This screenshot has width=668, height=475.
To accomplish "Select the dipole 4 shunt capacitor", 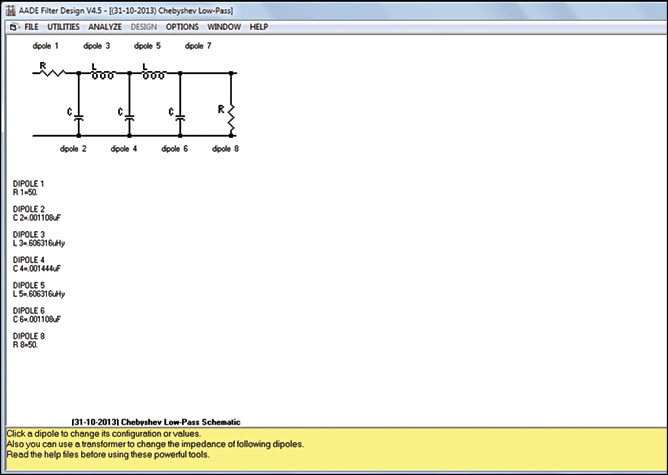I will (x=128, y=116).
